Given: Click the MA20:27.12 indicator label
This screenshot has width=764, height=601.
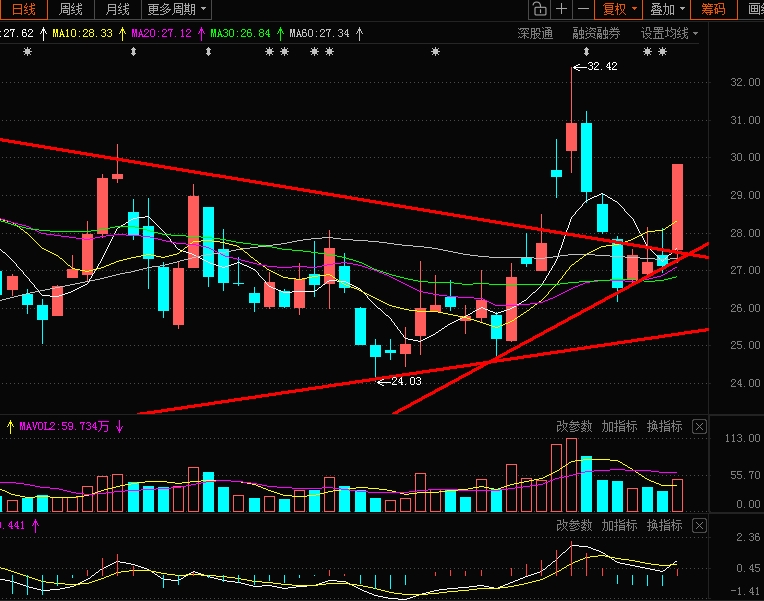Looking at the screenshot, I should 161,34.
